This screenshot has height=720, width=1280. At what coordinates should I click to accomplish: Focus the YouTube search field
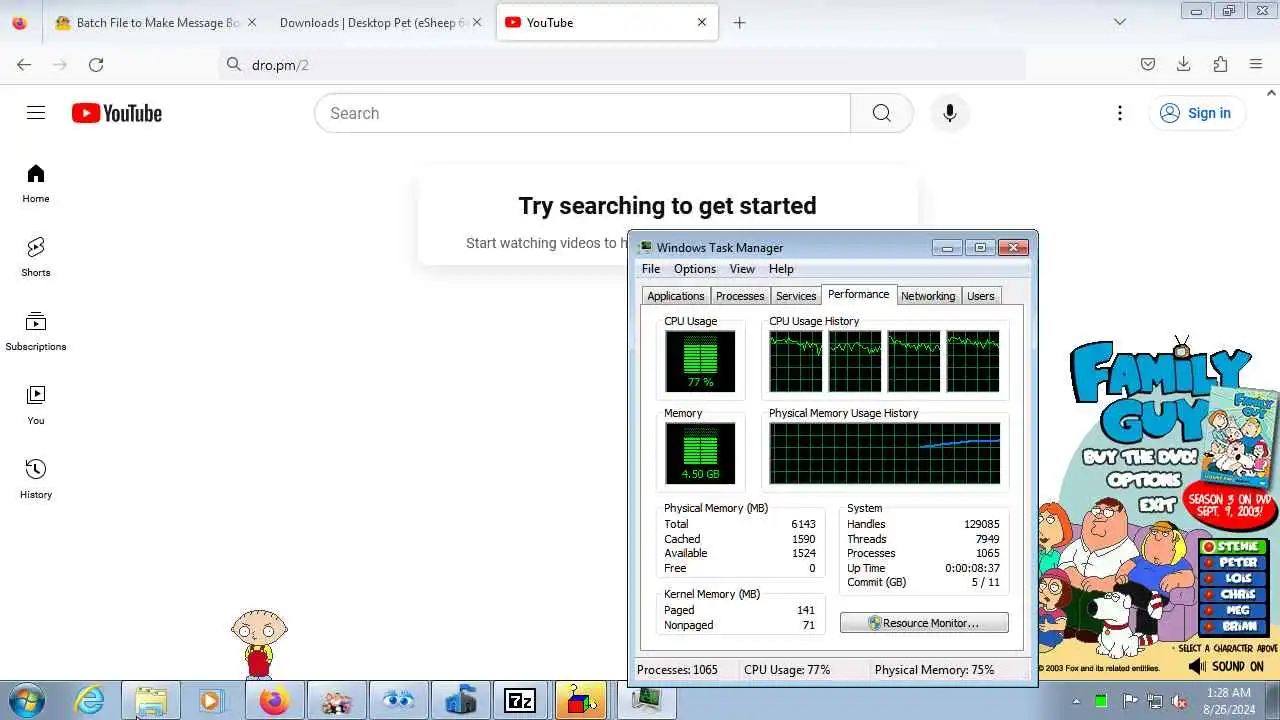583,113
